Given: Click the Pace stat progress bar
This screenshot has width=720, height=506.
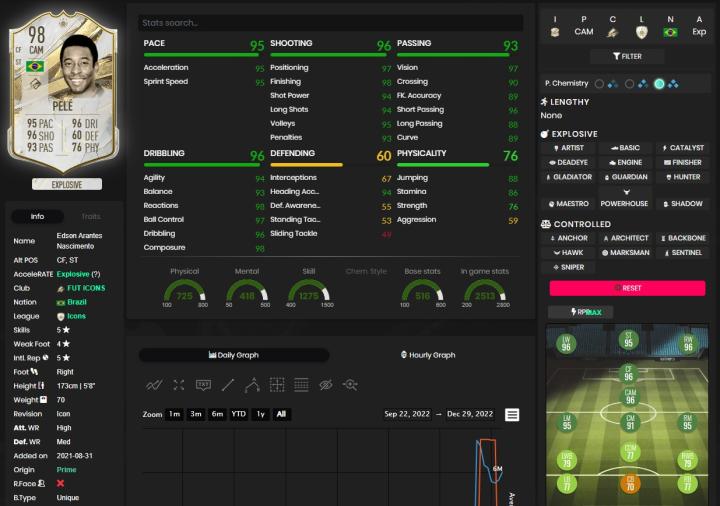Looking at the screenshot, I should pos(203,56).
